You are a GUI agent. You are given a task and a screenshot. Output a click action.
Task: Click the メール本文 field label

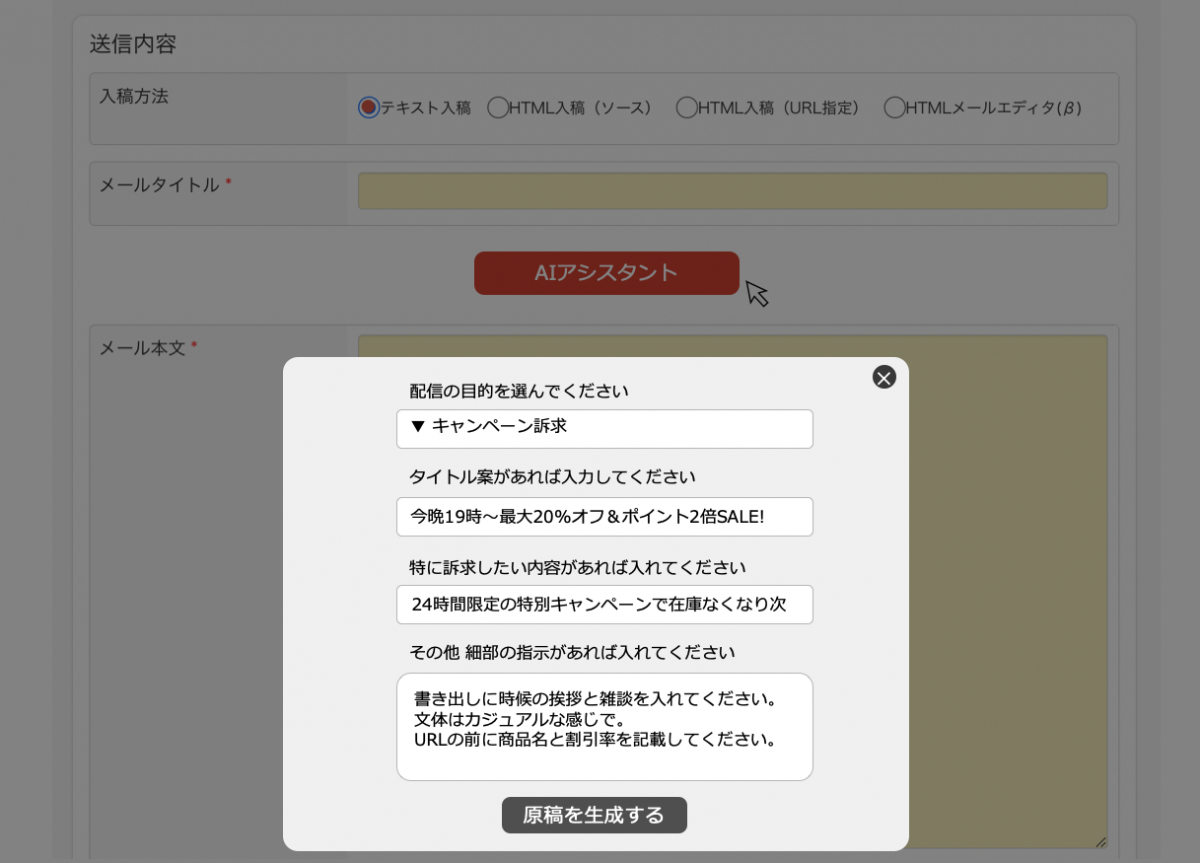(x=141, y=349)
